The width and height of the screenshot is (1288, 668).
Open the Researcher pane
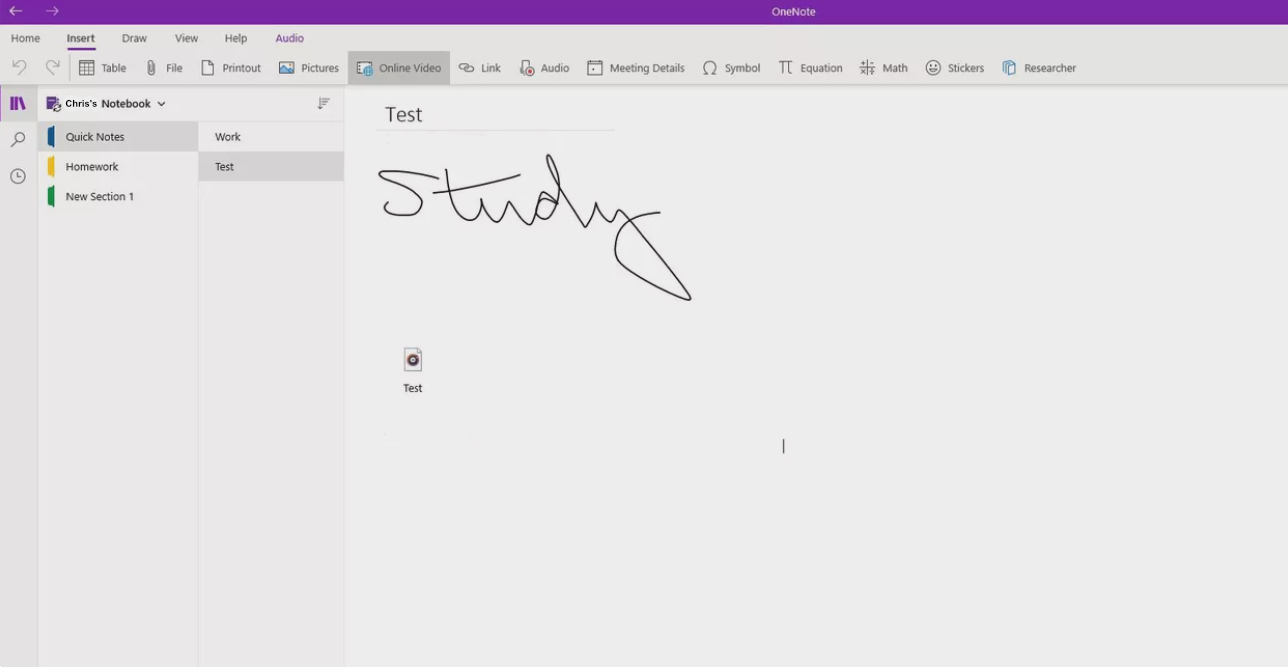tap(1039, 67)
